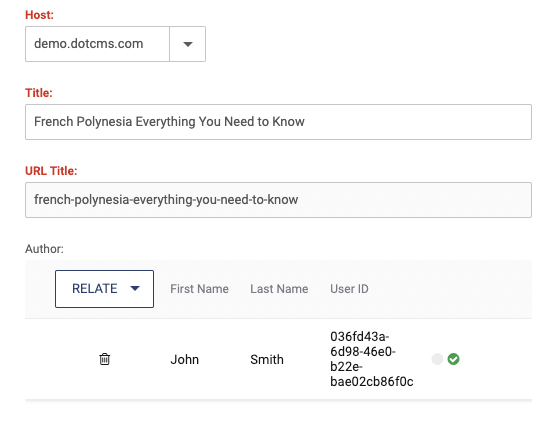Click the Title field label
The width and height of the screenshot is (548, 428).
pyautogui.click(x=39, y=93)
